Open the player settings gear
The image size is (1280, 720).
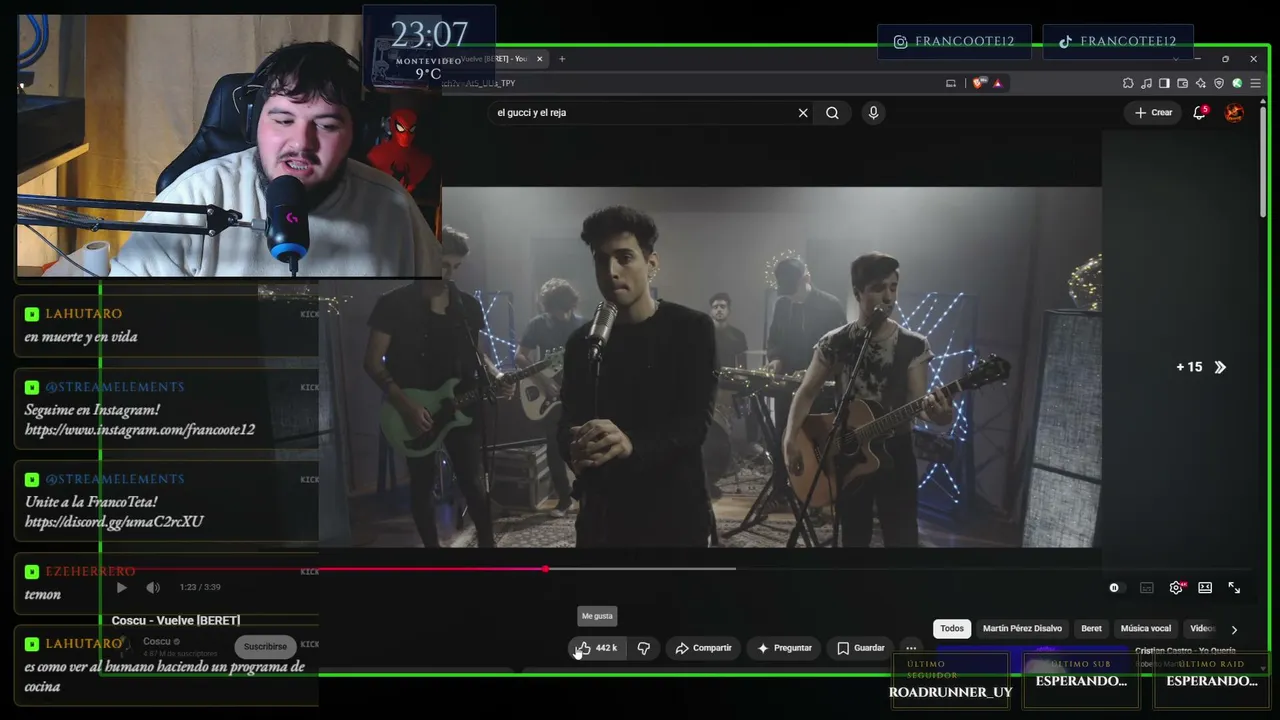(1177, 588)
